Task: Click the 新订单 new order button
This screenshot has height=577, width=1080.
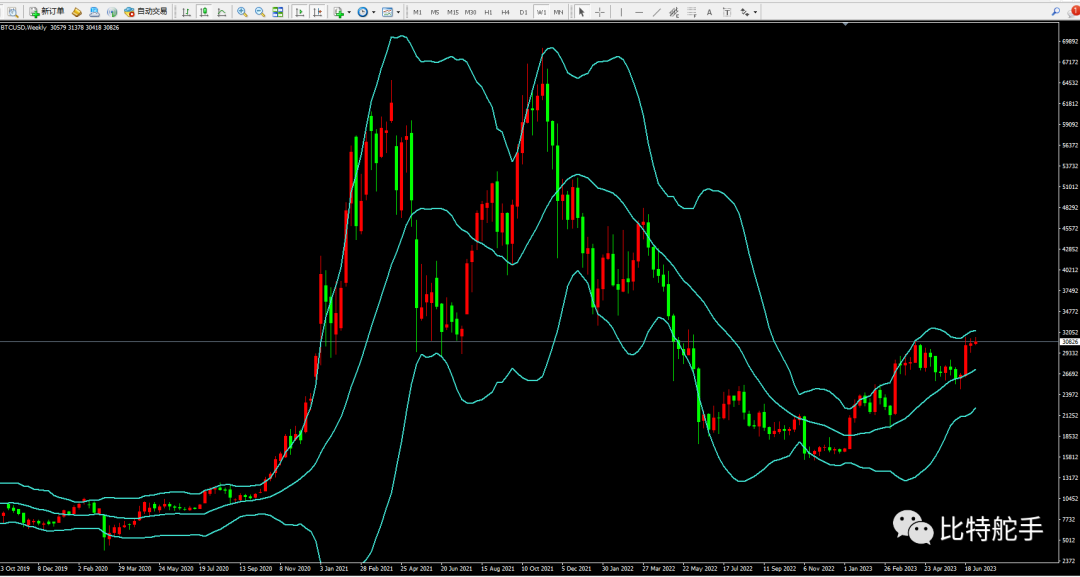Action: pyautogui.click(x=47, y=12)
